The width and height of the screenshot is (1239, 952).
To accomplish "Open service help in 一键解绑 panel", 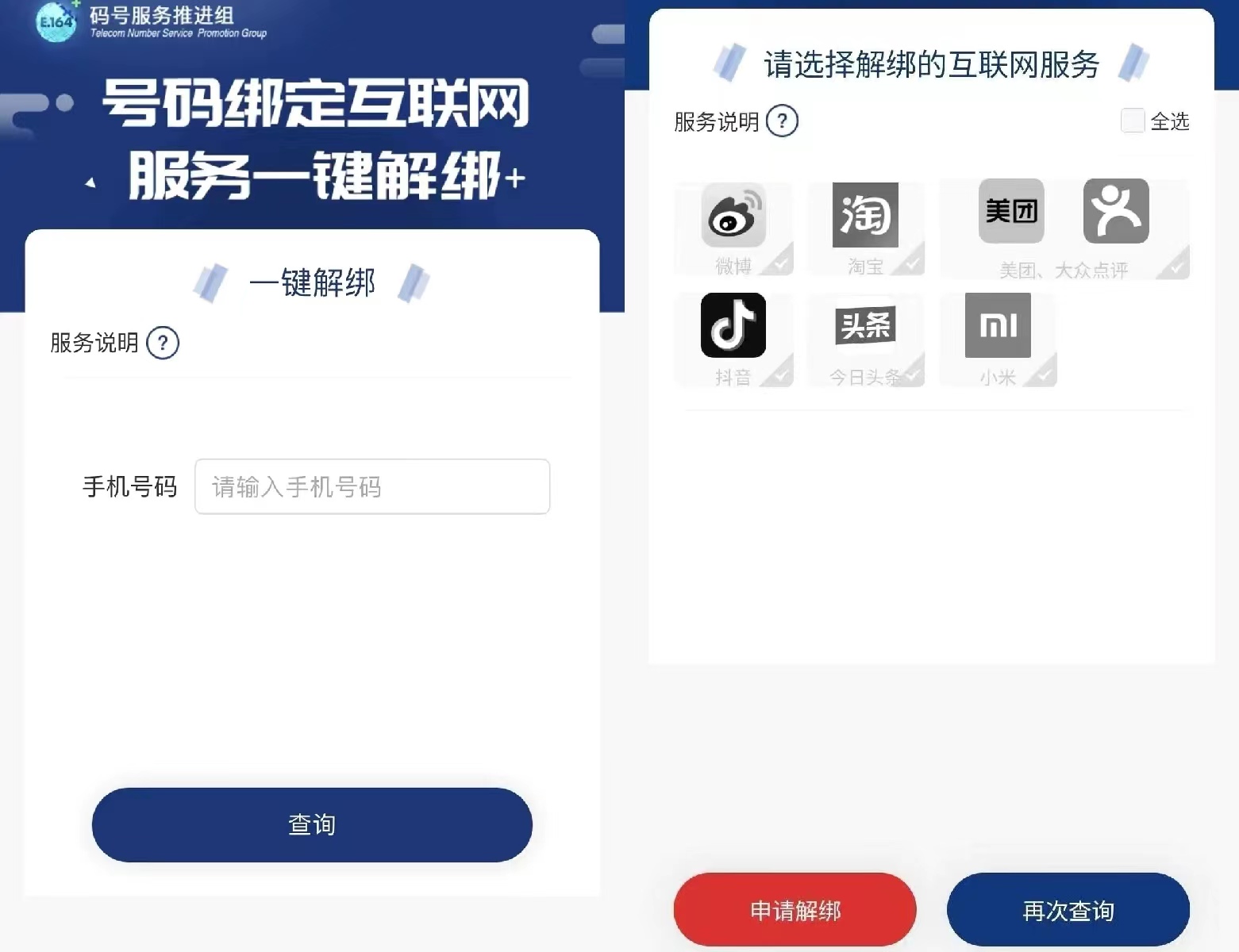I will [x=163, y=344].
